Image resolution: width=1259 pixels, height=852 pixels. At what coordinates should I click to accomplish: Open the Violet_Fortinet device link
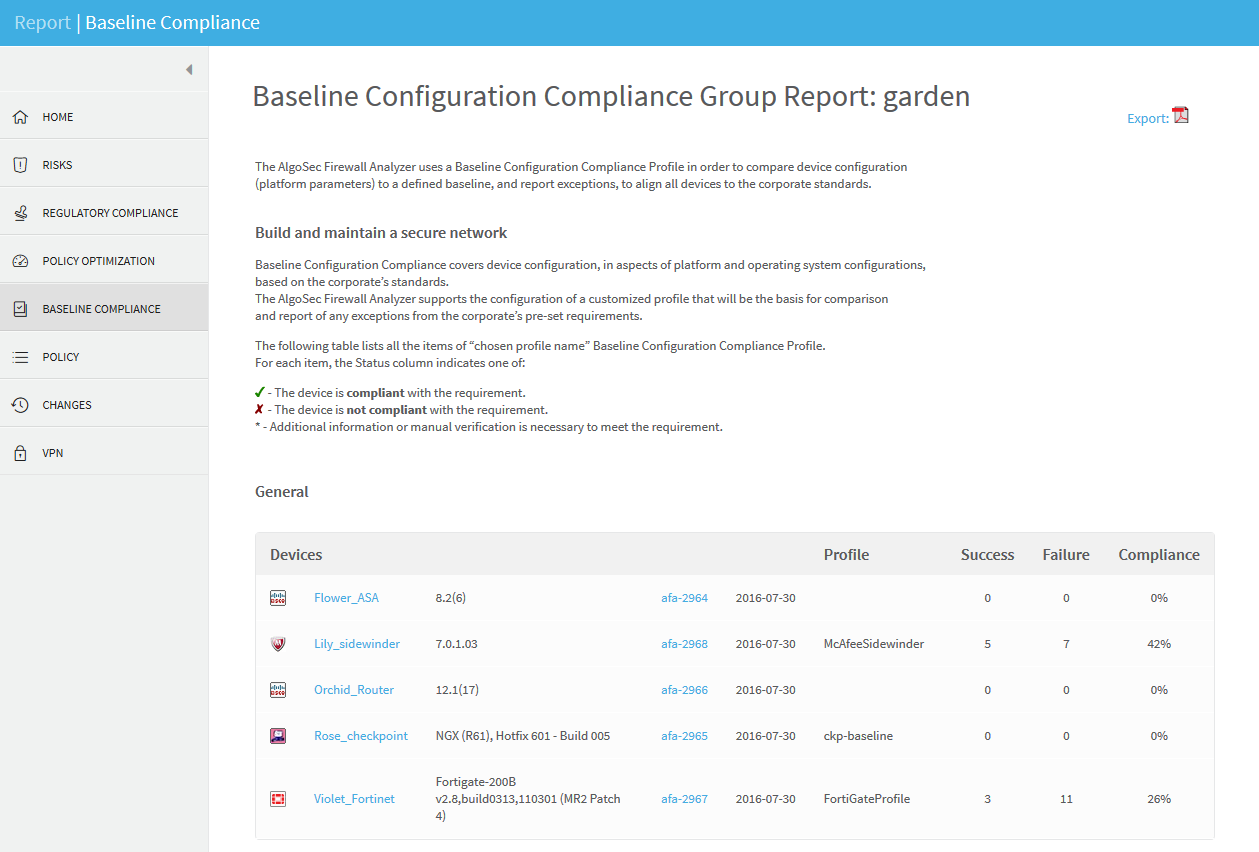354,799
